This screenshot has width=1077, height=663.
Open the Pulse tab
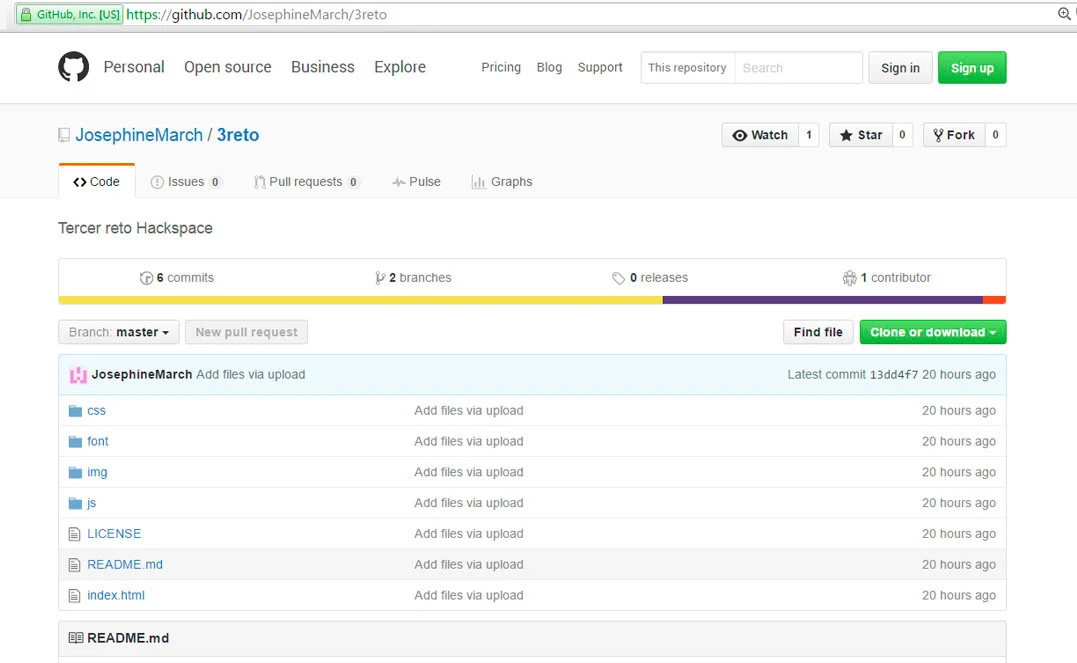pyautogui.click(x=416, y=182)
